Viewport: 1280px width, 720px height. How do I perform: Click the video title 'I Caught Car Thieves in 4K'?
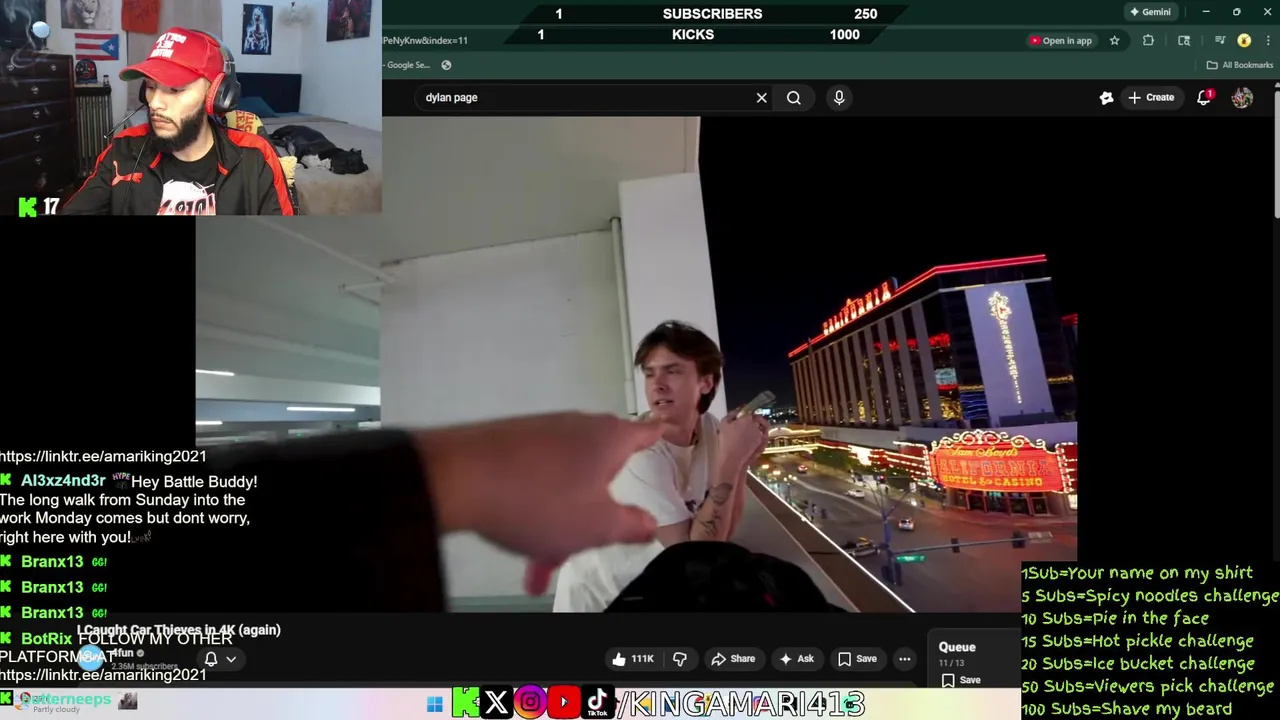pyautogui.click(x=179, y=630)
